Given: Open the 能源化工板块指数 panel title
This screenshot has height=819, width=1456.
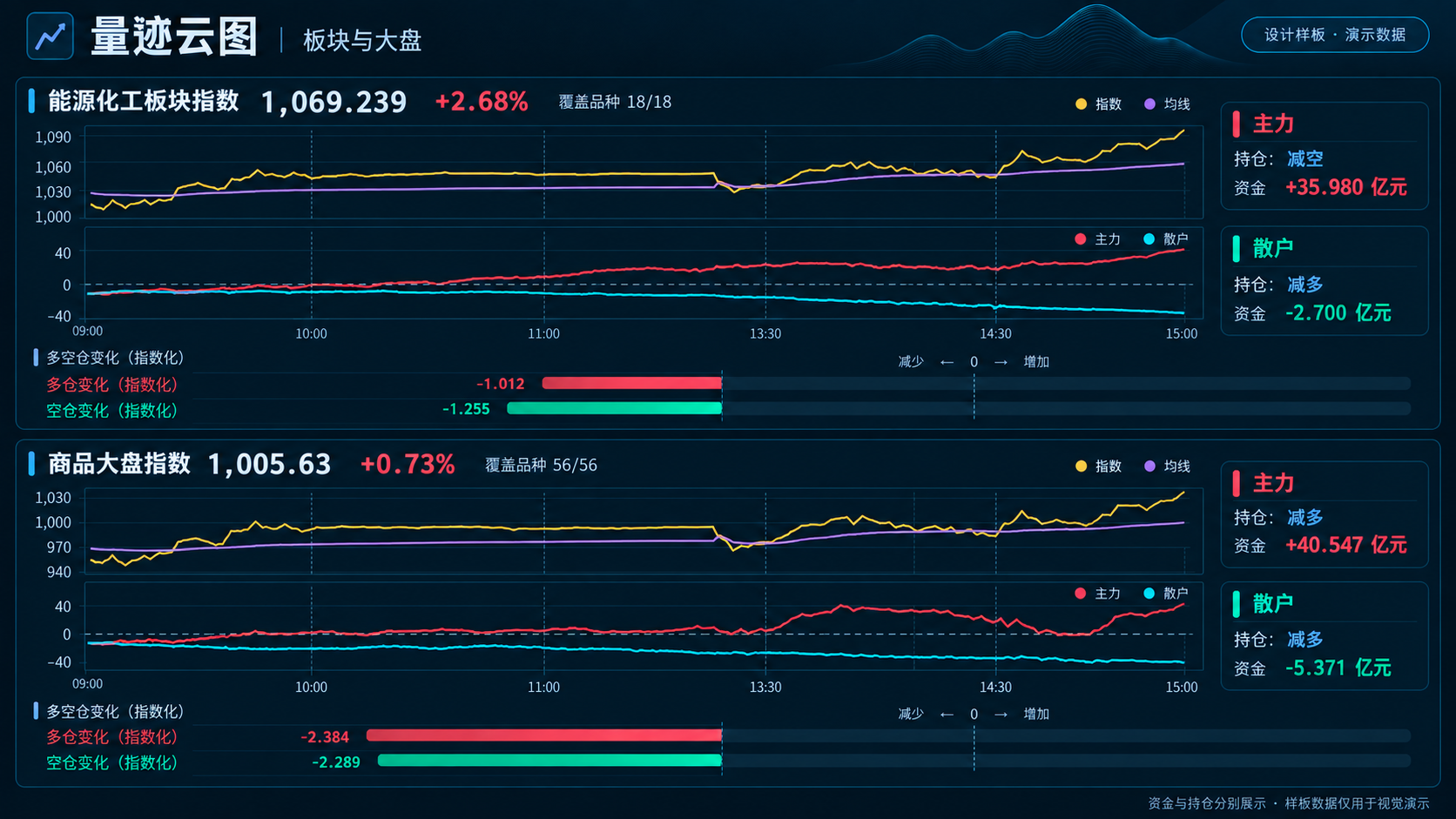Looking at the screenshot, I should 143,101.
